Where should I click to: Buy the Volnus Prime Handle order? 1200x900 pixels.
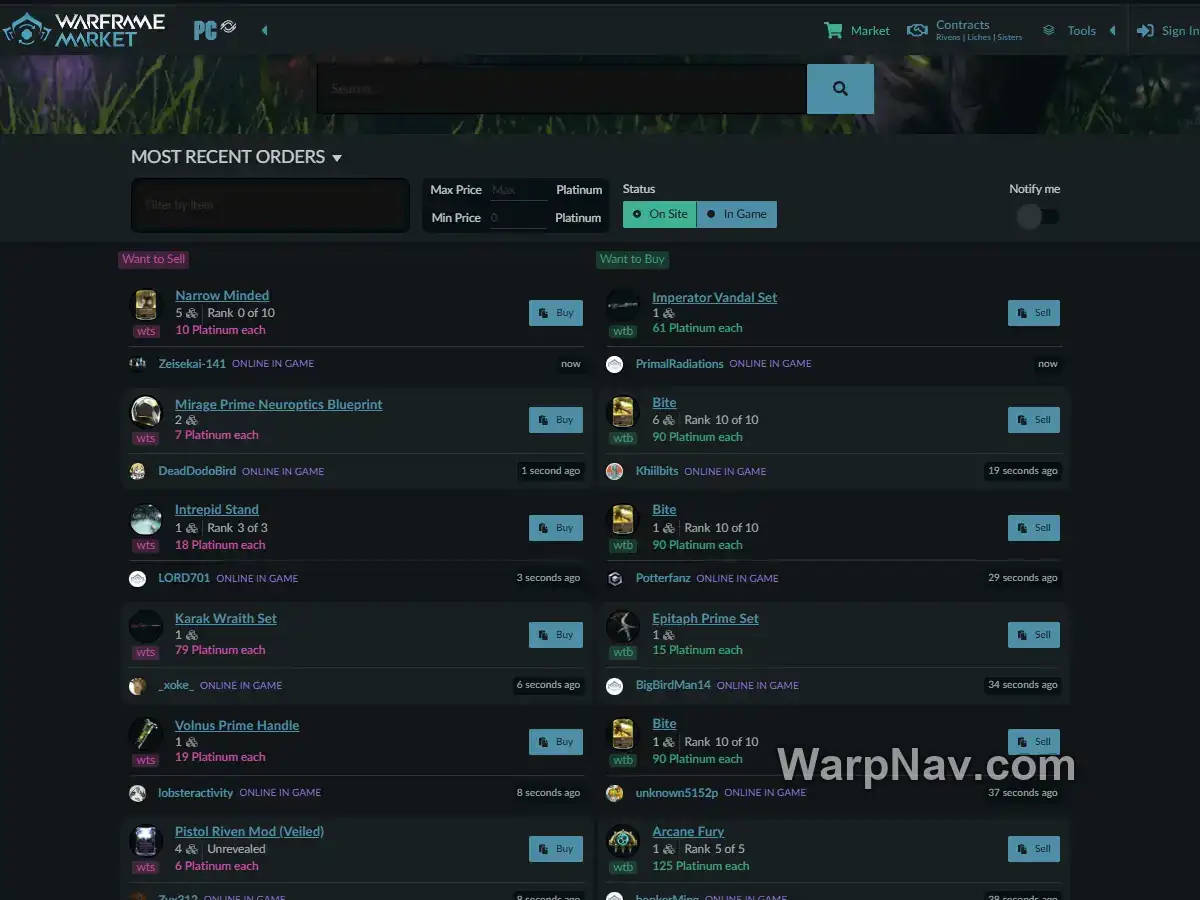coord(556,742)
